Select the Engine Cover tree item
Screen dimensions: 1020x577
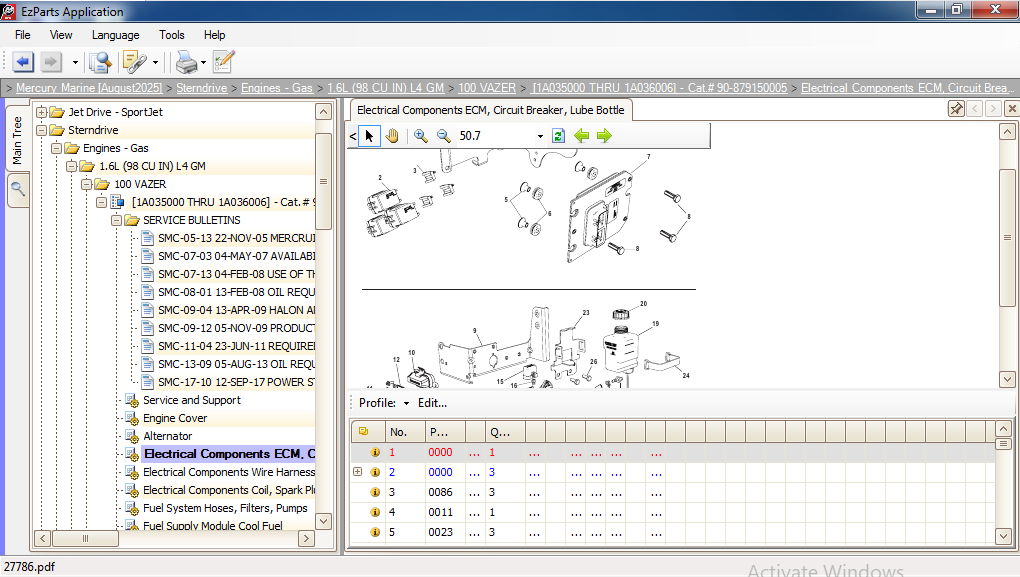175,418
